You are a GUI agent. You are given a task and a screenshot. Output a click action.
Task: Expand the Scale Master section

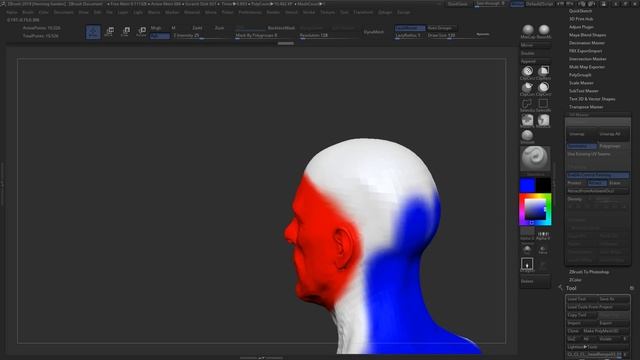[581, 83]
